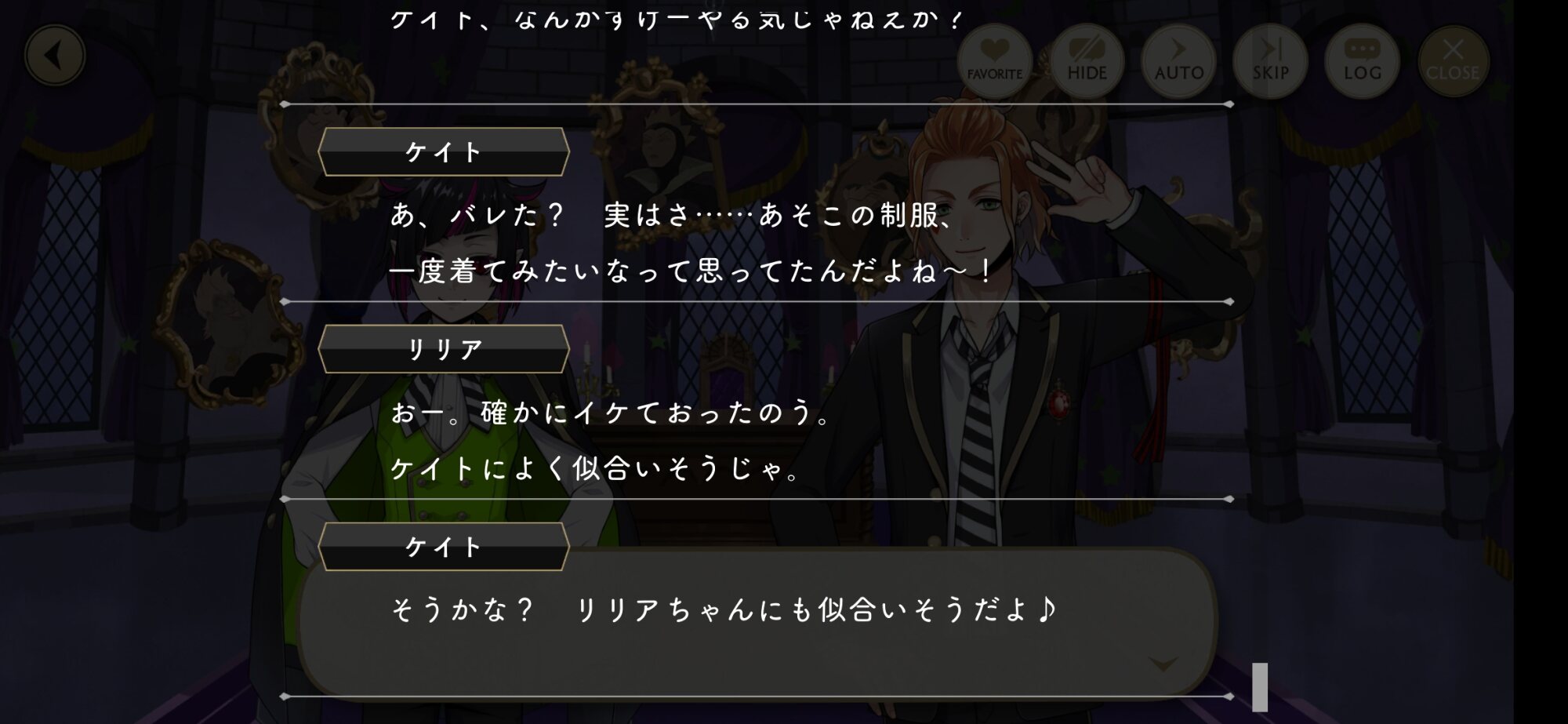Tap the line 一度着てみたいなって思ってたんだよね
This screenshot has width=1568, height=724.
[691, 271]
